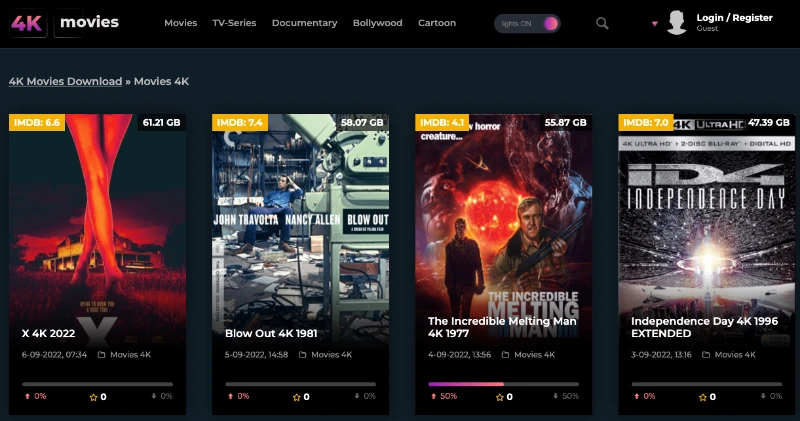Screen dimensions: 800x421
Task: Click rating bar on Blow Out card
Action: [x=301, y=384]
